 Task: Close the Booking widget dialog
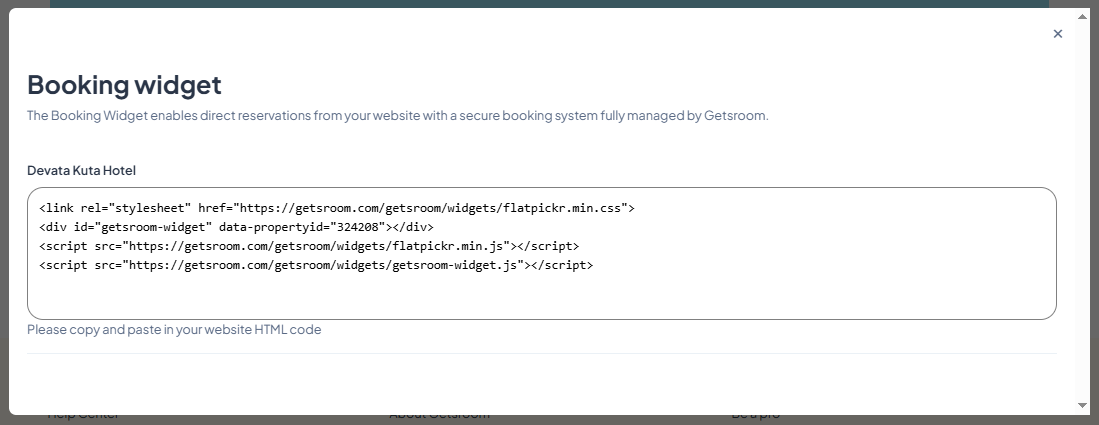[1058, 34]
